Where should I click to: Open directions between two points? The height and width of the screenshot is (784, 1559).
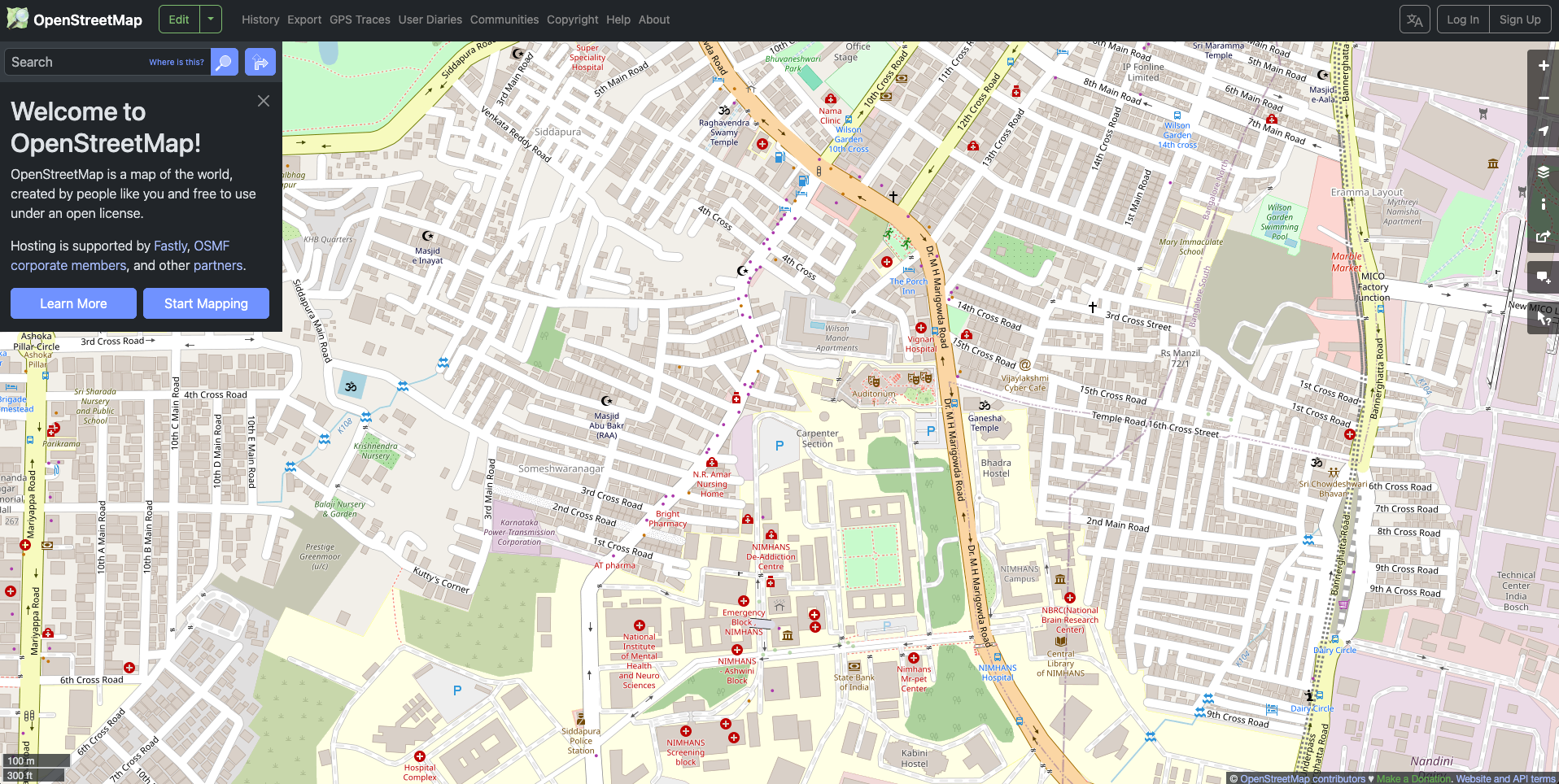pos(260,63)
